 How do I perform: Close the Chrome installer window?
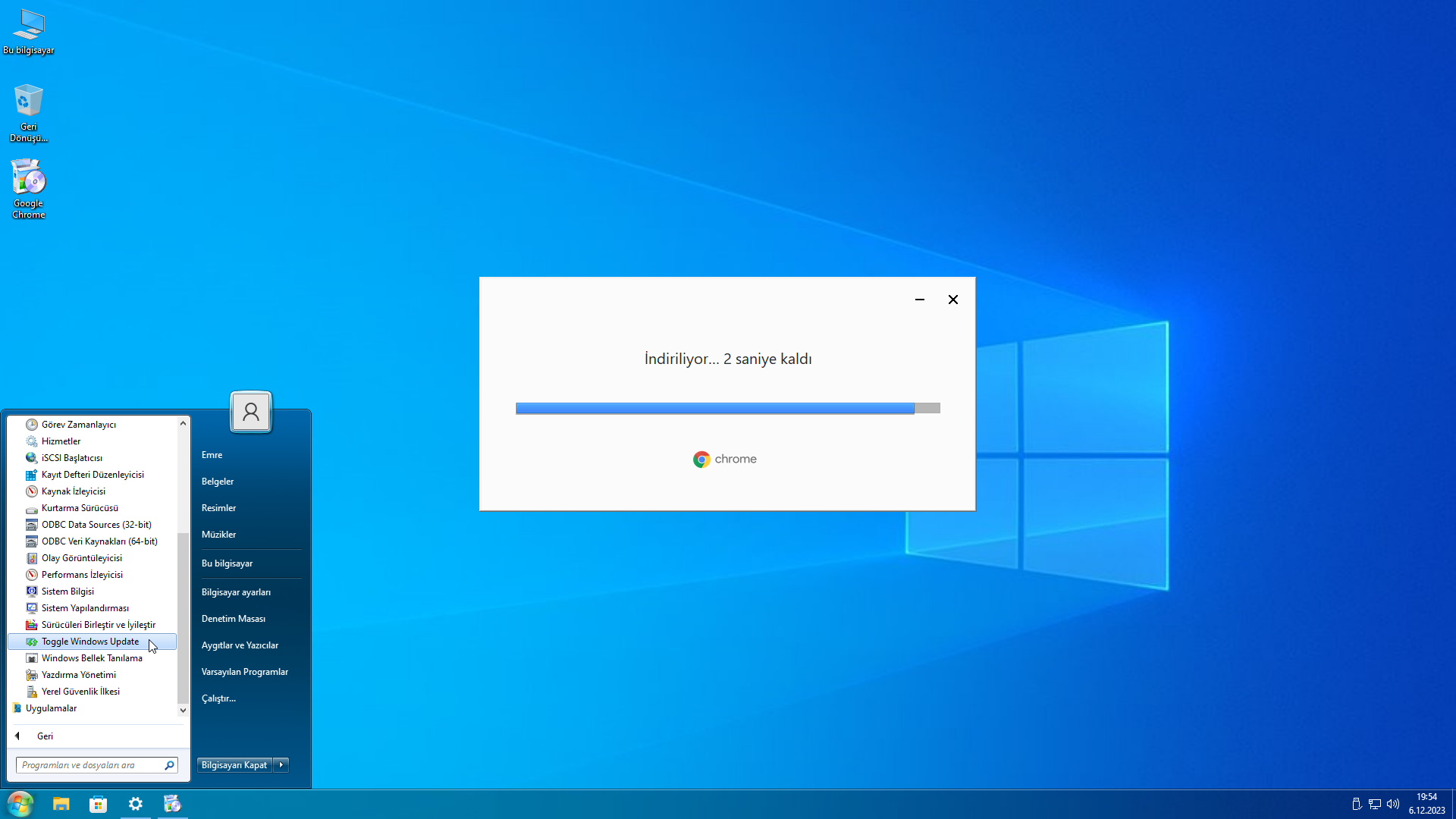(953, 300)
